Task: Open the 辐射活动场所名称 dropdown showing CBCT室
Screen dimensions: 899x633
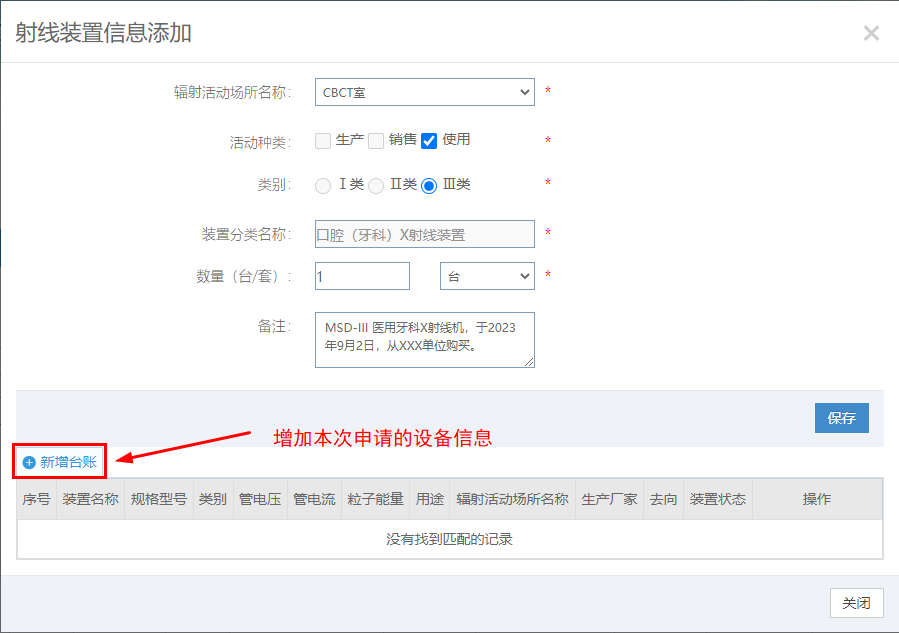Action: [425, 92]
